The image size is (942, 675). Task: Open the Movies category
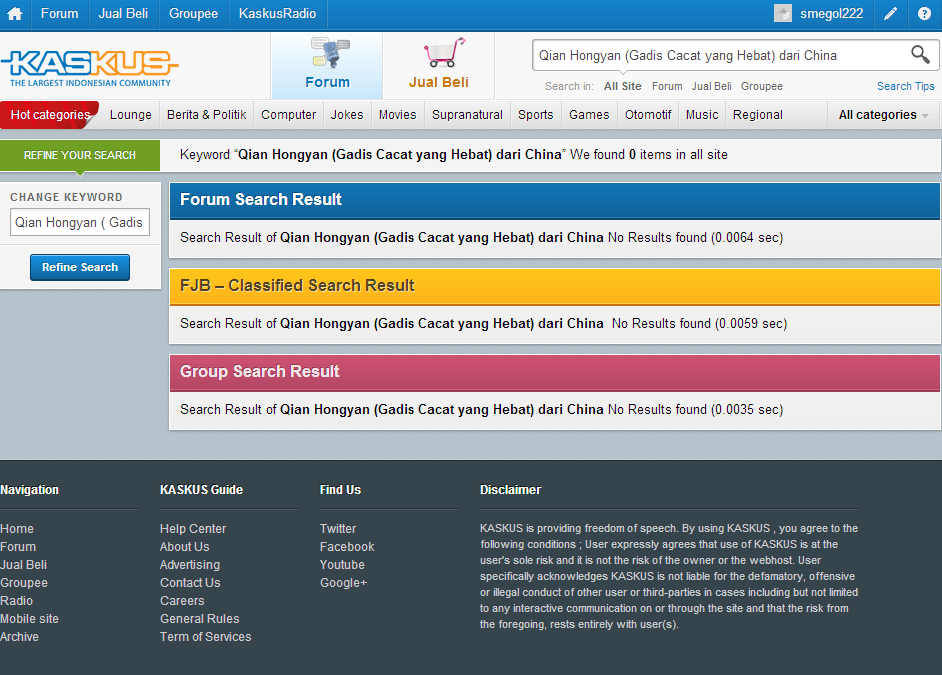coord(397,115)
